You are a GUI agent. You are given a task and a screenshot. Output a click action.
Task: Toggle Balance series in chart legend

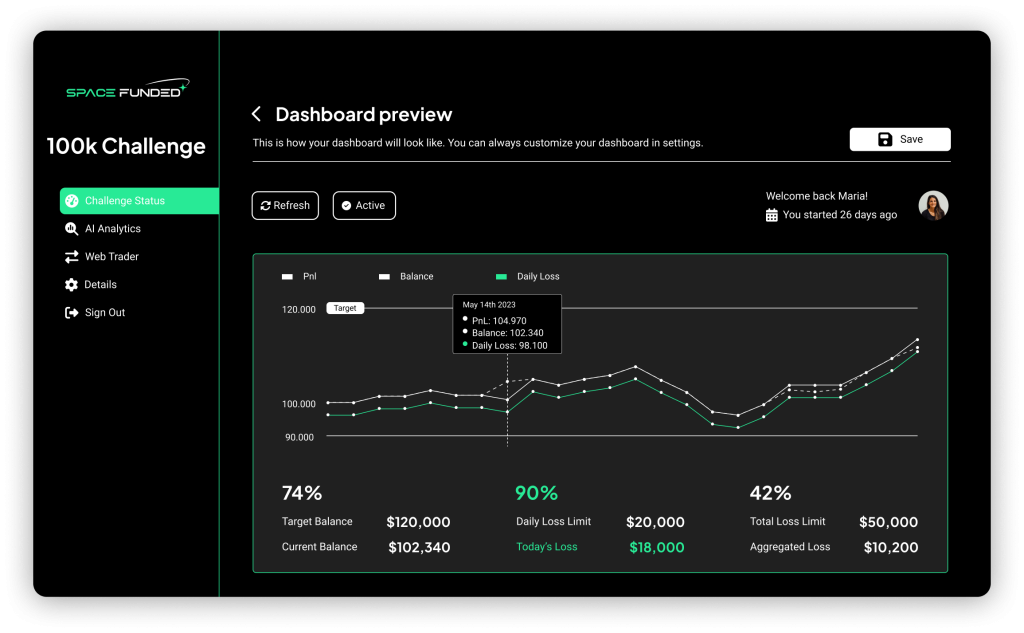(x=408, y=276)
